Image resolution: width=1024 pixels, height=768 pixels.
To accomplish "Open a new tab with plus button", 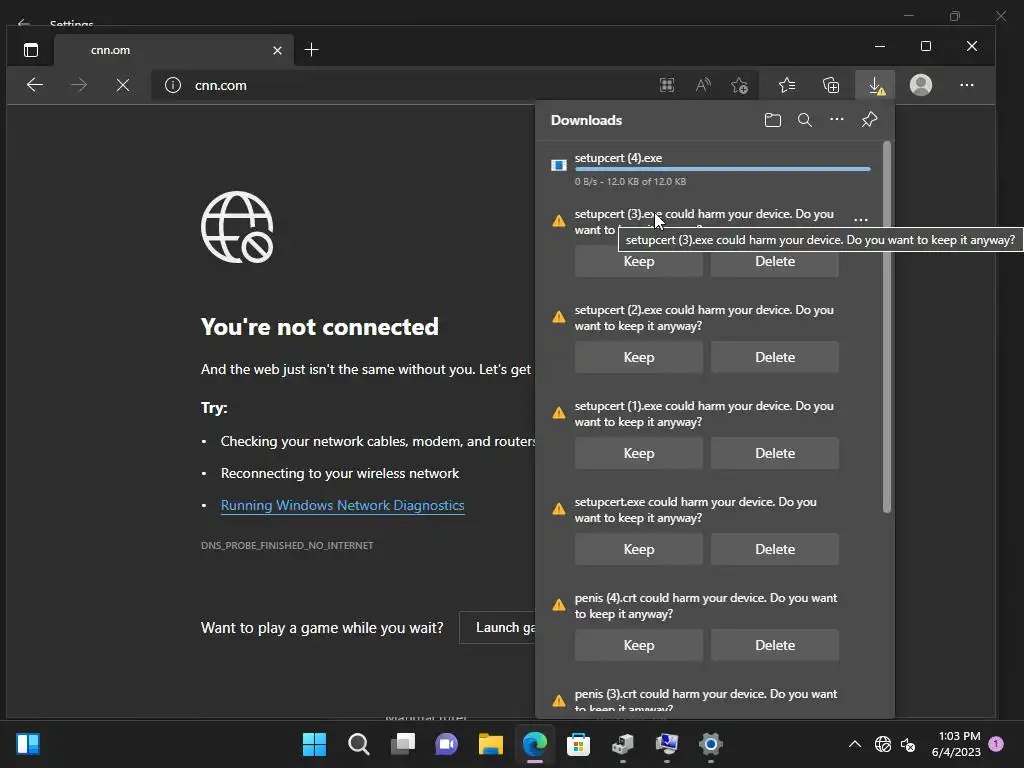I will pyautogui.click(x=312, y=50).
